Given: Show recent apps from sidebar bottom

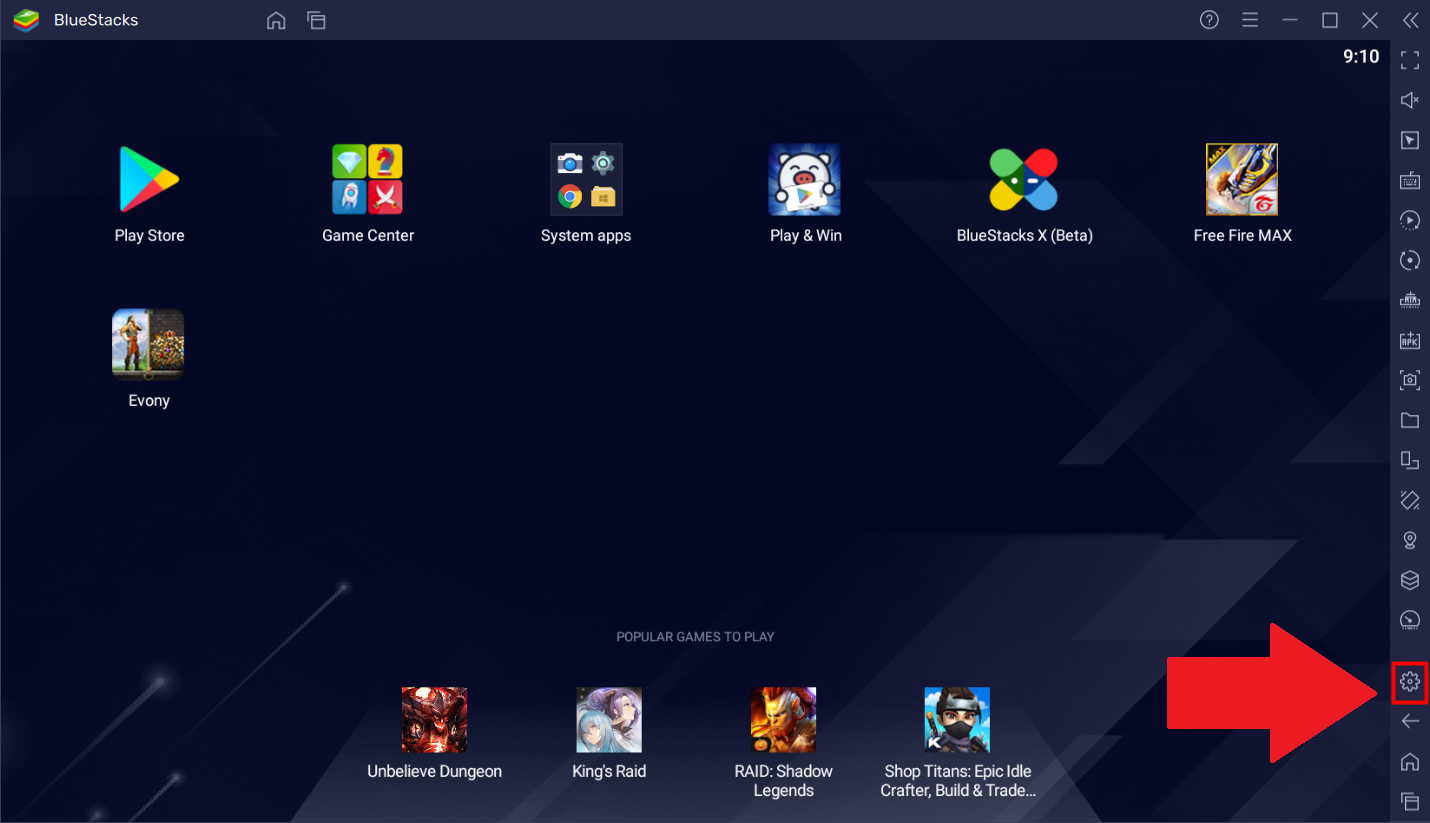Looking at the screenshot, I should (1410, 801).
